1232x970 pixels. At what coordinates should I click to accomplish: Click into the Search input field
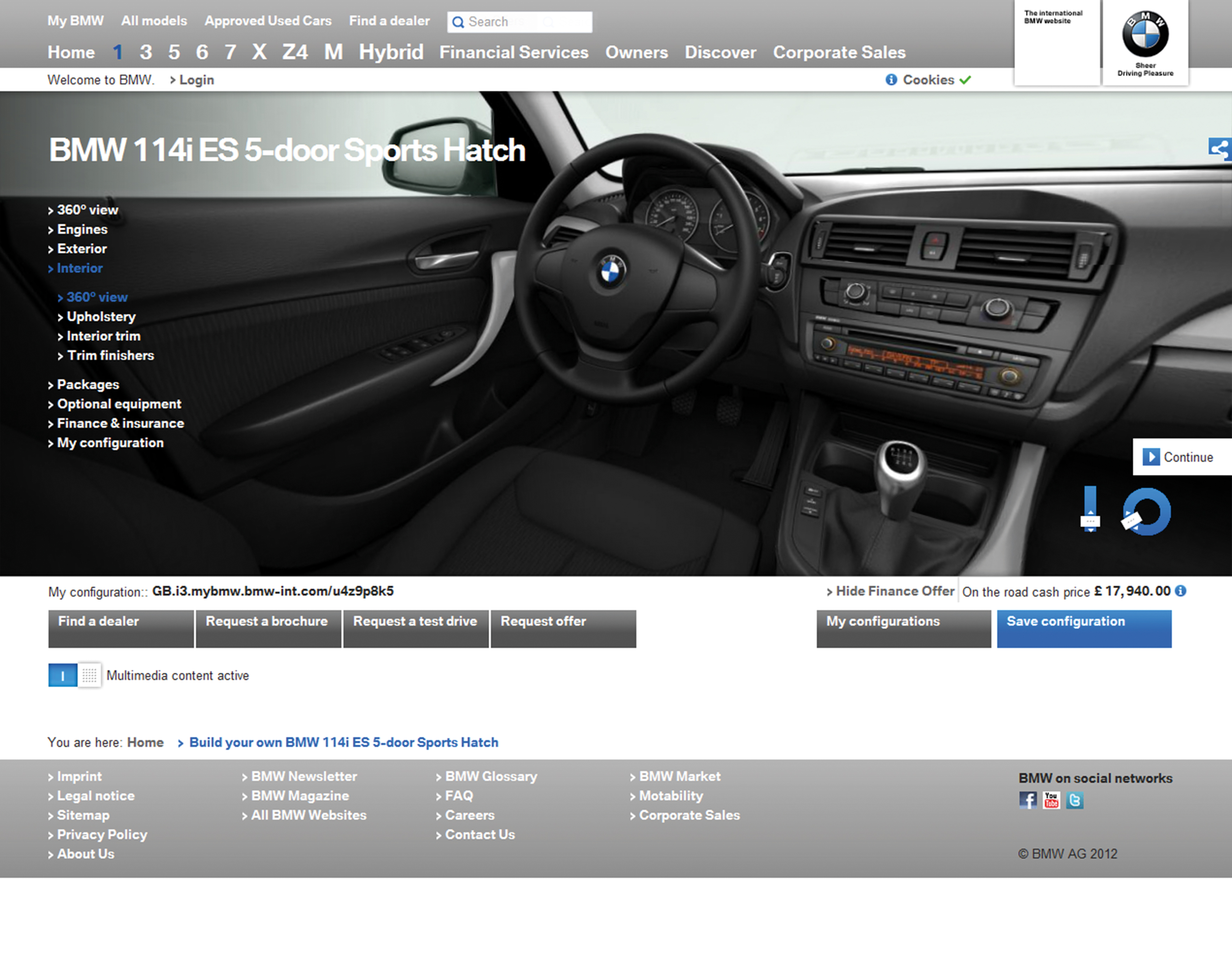(528, 22)
